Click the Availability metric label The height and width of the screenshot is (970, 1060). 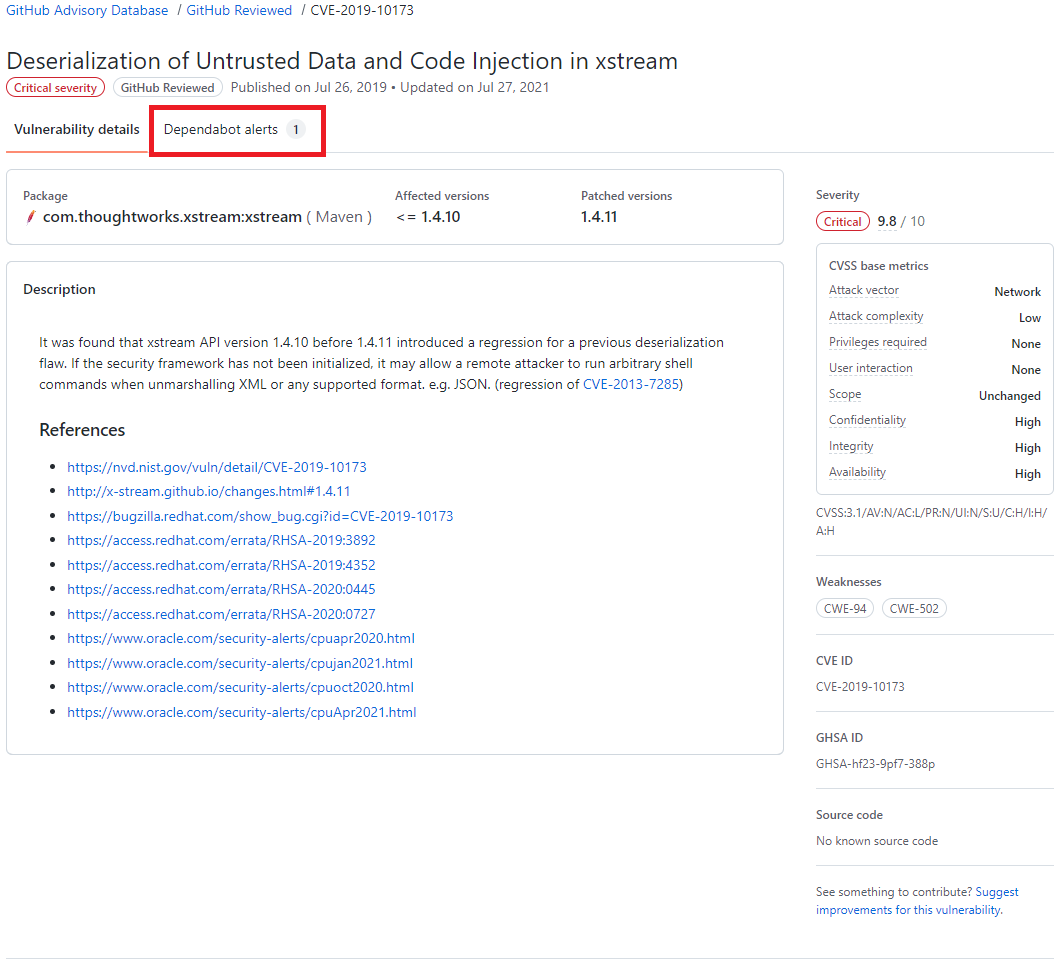[857, 472]
